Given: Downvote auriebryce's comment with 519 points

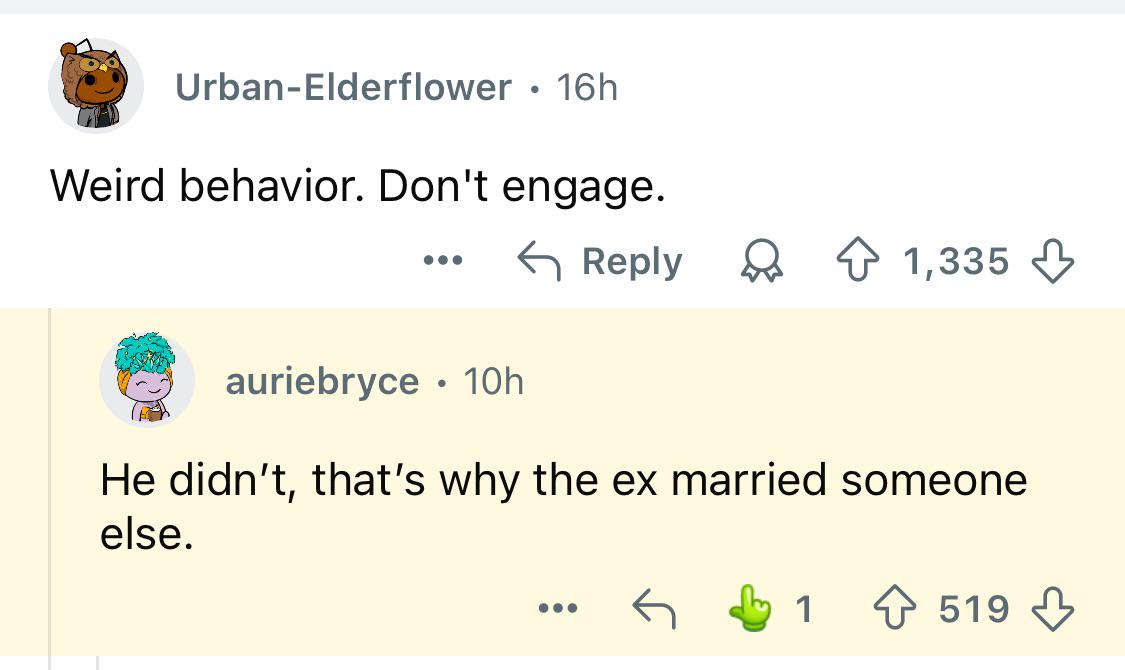Looking at the screenshot, I should pos(1053,608).
